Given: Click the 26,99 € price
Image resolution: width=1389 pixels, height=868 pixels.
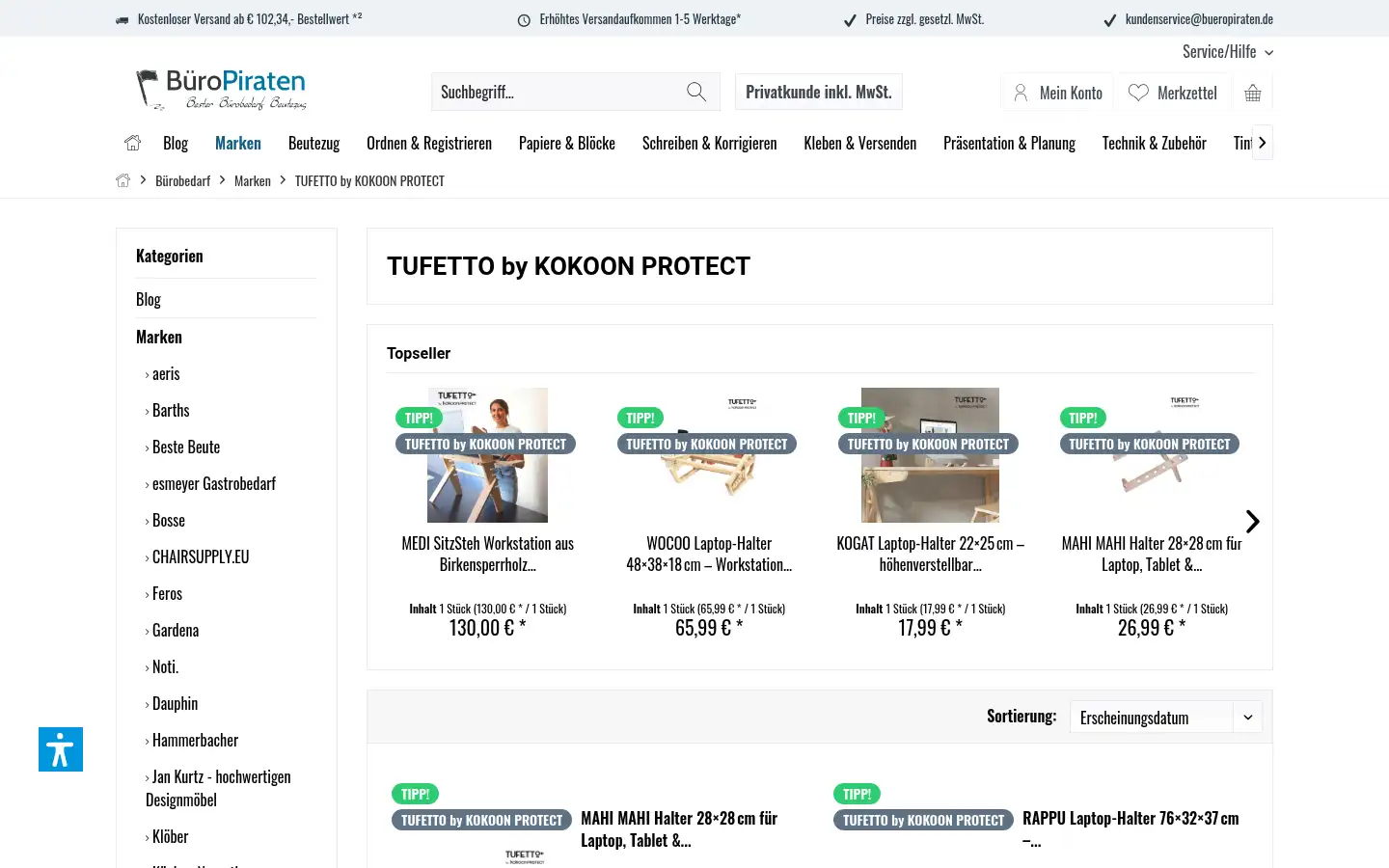Looking at the screenshot, I should pyautogui.click(x=1152, y=628).
